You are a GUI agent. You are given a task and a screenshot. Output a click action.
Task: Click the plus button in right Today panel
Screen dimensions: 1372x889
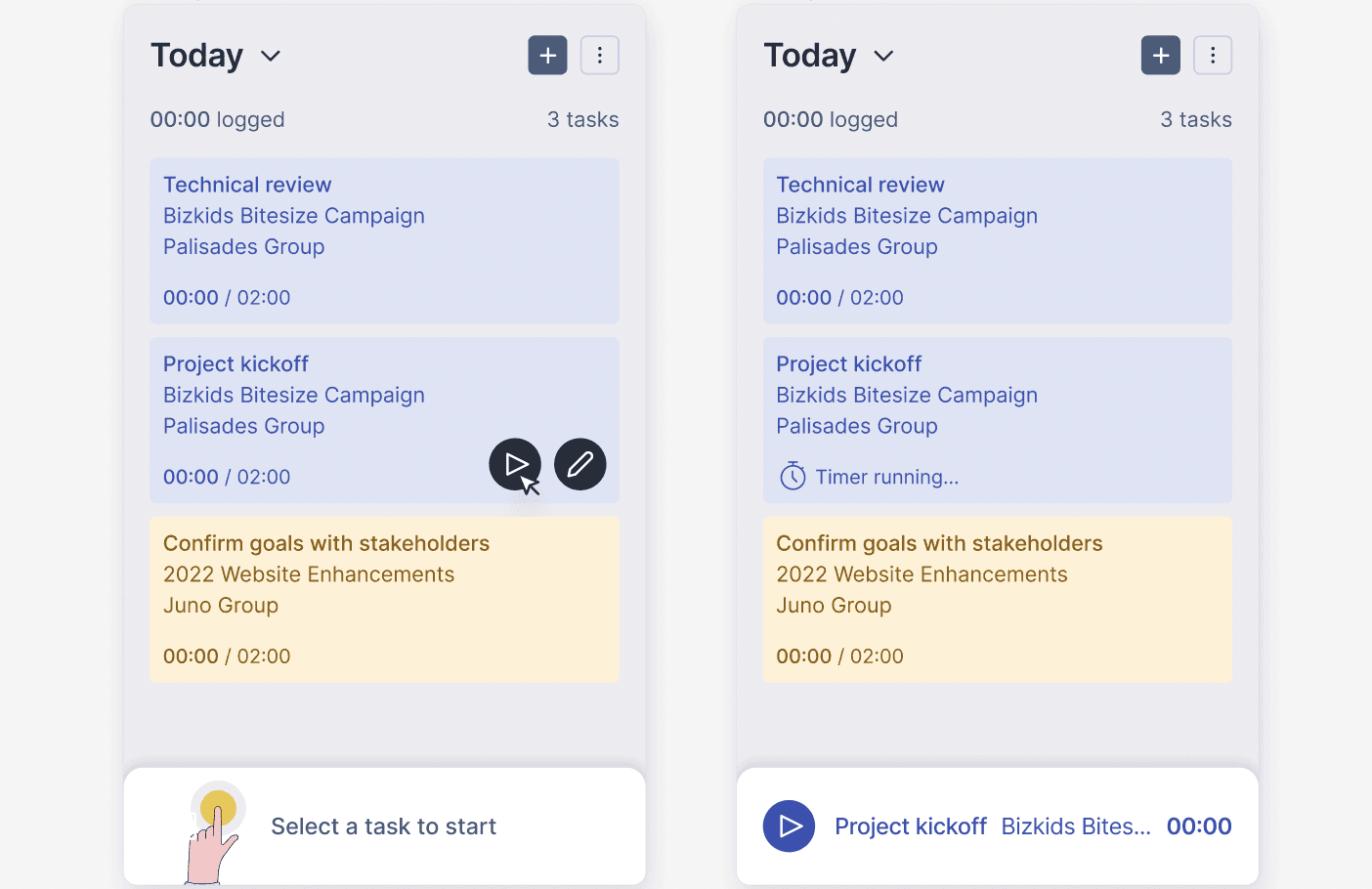point(1160,56)
